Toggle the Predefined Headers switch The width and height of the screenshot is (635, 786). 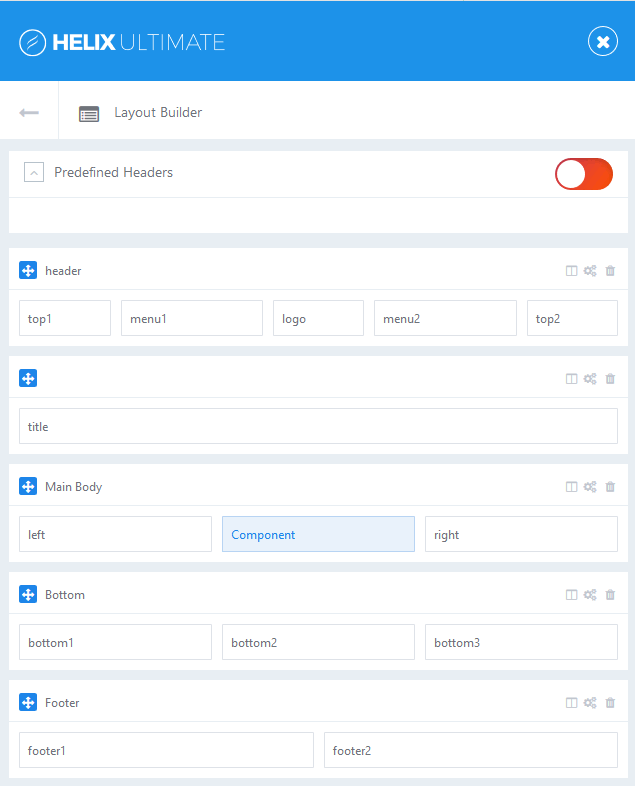point(583,174)
